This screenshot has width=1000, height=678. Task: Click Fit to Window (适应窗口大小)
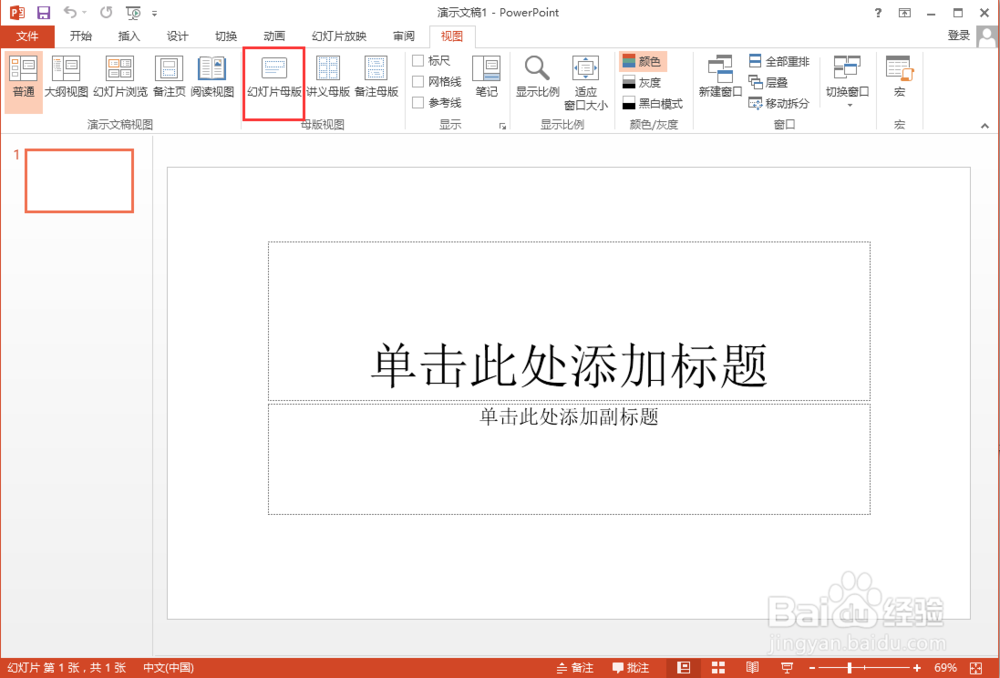pyautogui.click(x=585, y=83)
